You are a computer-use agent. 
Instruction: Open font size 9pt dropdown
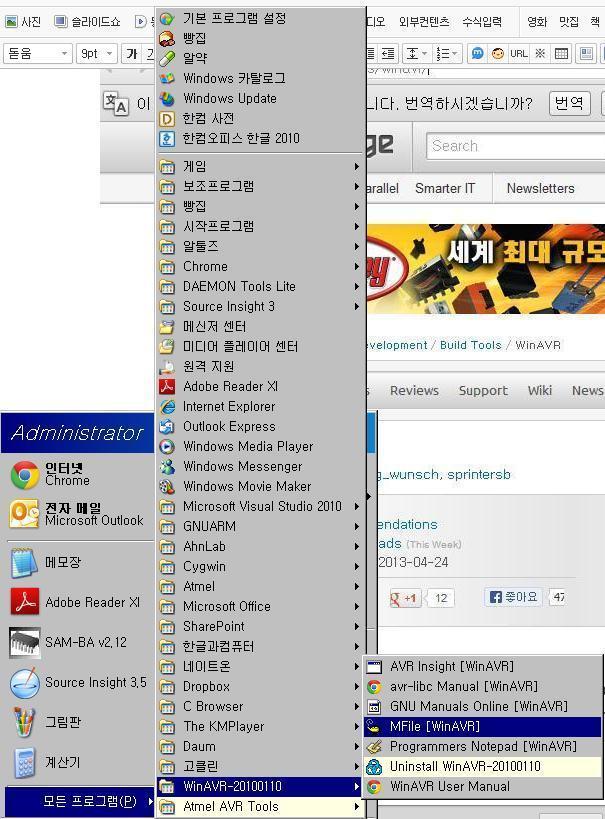[x=97, y=53]
